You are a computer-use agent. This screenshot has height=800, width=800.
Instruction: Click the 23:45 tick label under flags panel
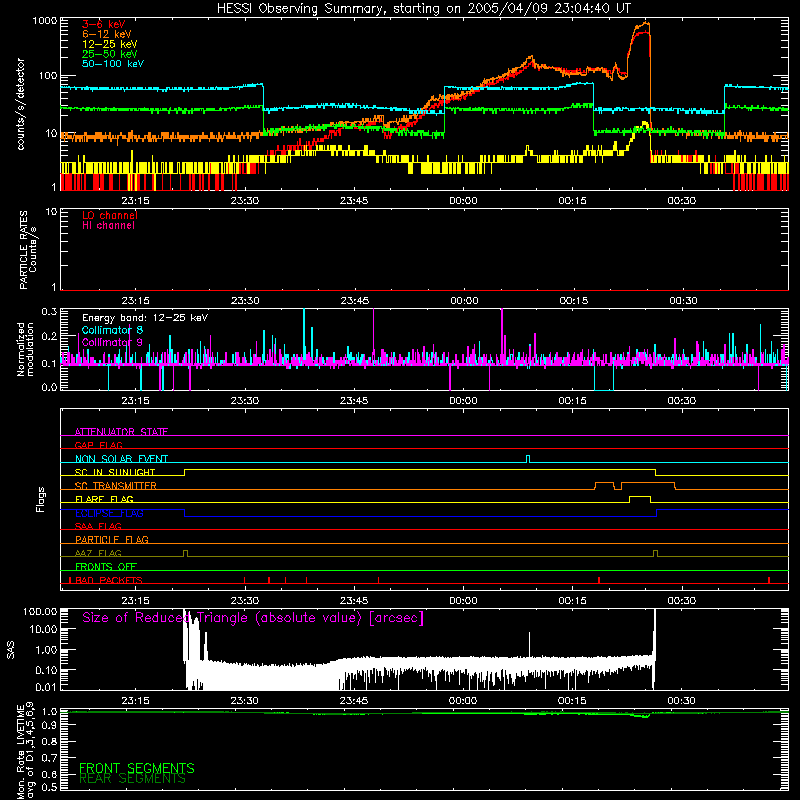[x=354, y=601]
